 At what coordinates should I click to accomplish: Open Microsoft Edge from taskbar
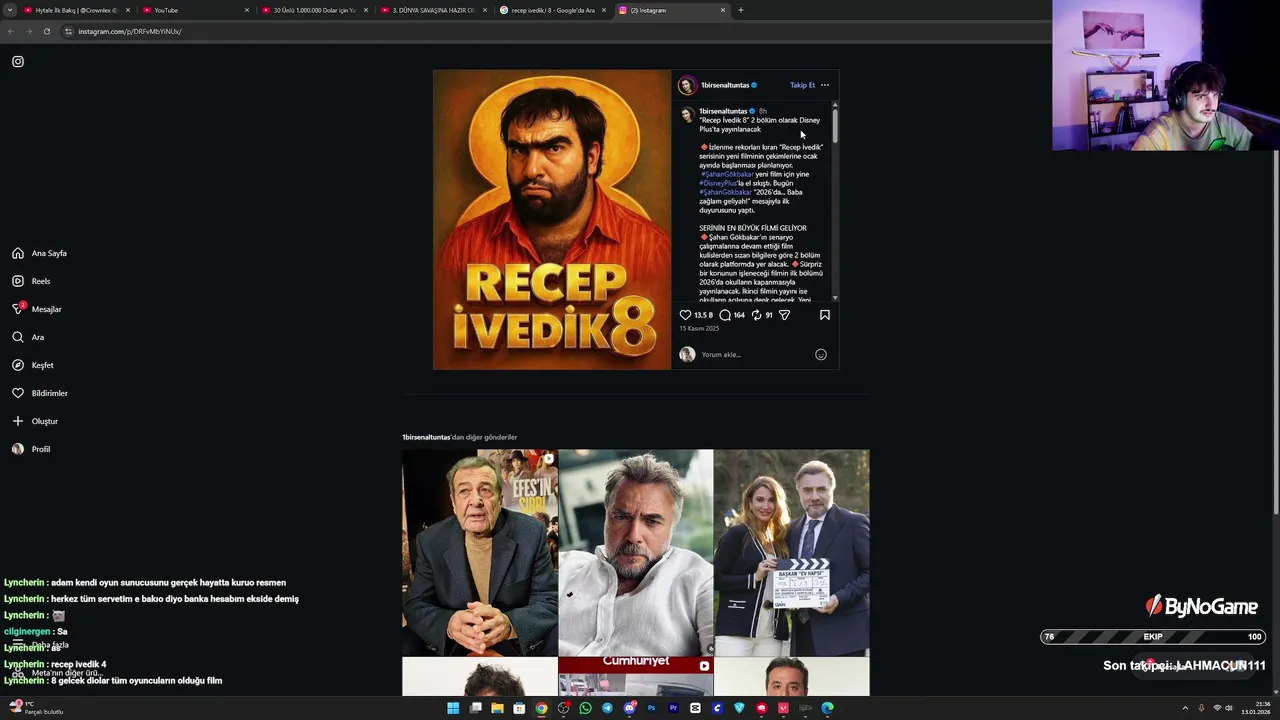tap(827, 708)
